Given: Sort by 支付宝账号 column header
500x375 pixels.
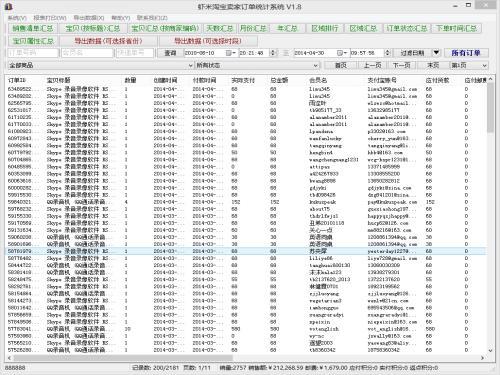Looking at the screenshot, I should click(x=395, y=80).
